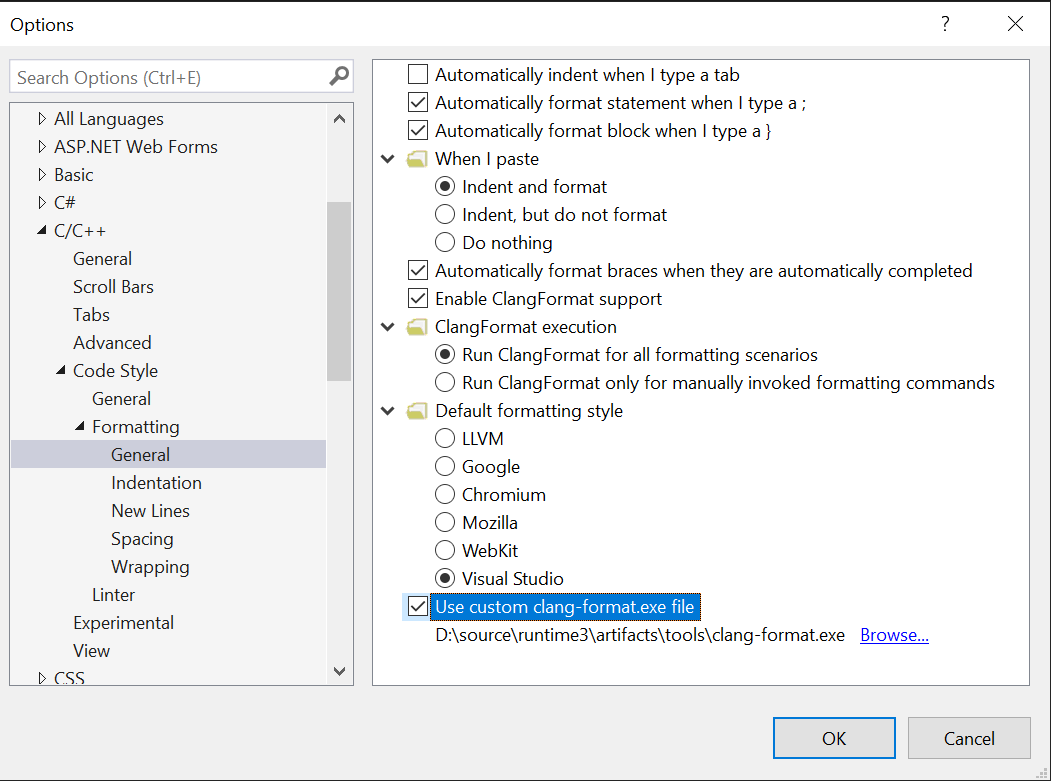Viewport: 1051px width, 781px height.
Task: Open General page directly under C/C++
Action: point(103,259)
